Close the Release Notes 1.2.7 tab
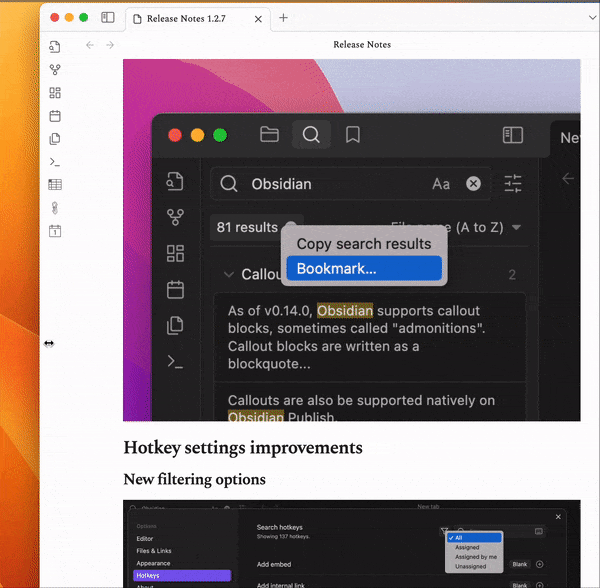 click(x=258, y=19)
